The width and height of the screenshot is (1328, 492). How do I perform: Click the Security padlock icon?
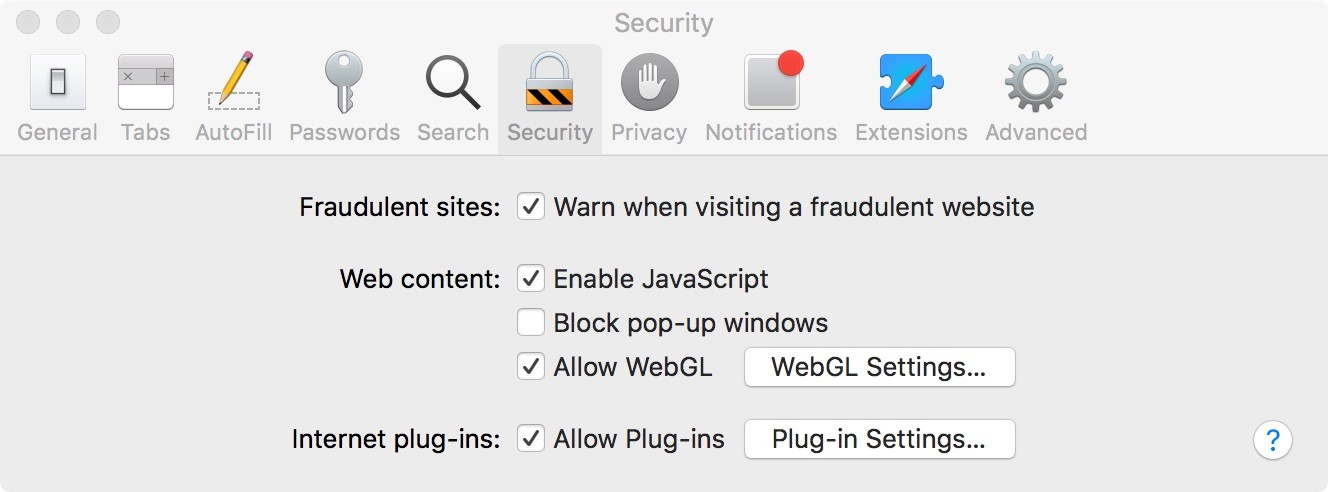pos(550,83)
